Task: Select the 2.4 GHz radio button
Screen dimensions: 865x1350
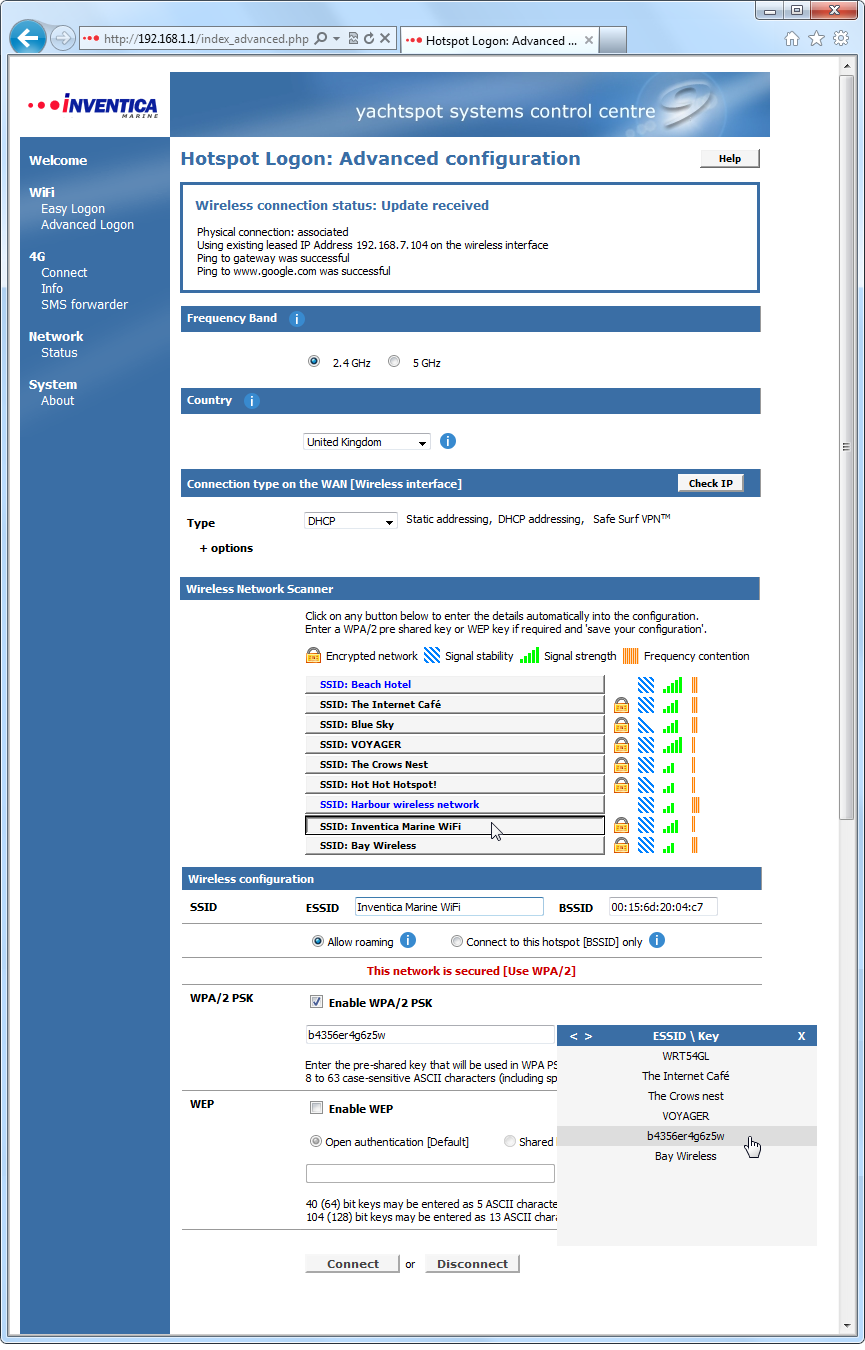Action: pyautogui.click(x=314, y=362)
